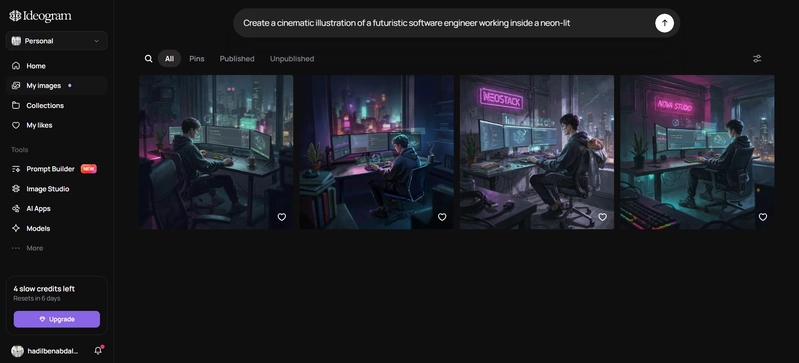Click the Home icon in sidebar

tap(16, 66)
